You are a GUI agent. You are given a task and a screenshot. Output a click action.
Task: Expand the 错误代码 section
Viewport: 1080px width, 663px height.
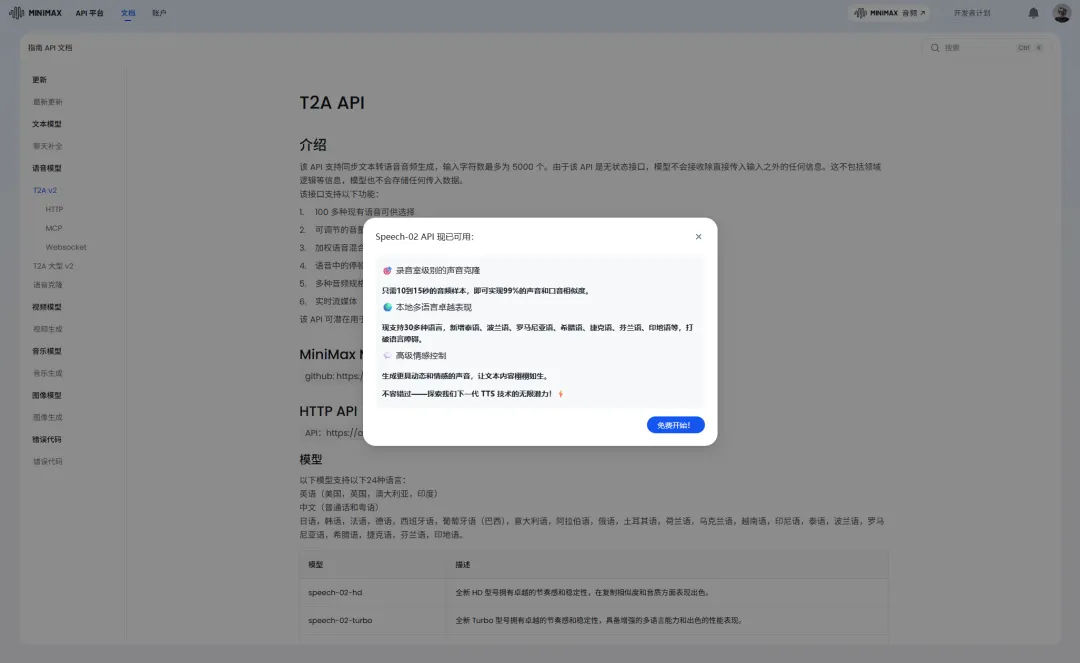(x=49, y=440)
